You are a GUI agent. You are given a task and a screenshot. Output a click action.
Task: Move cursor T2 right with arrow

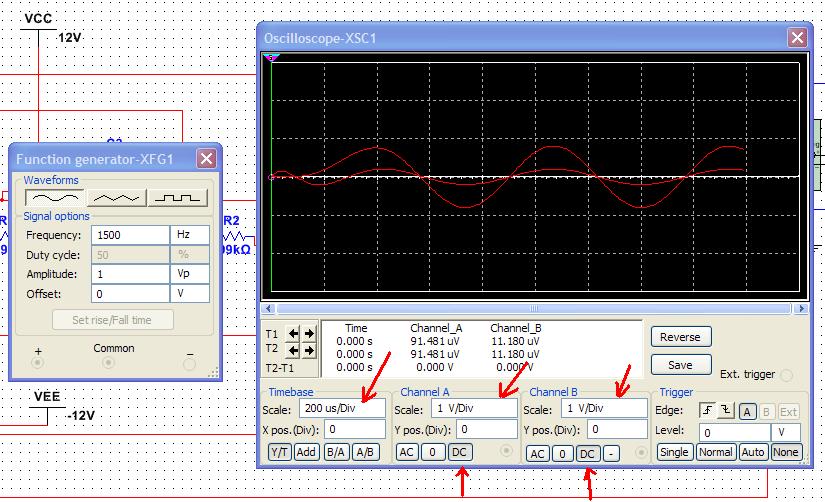309,350
